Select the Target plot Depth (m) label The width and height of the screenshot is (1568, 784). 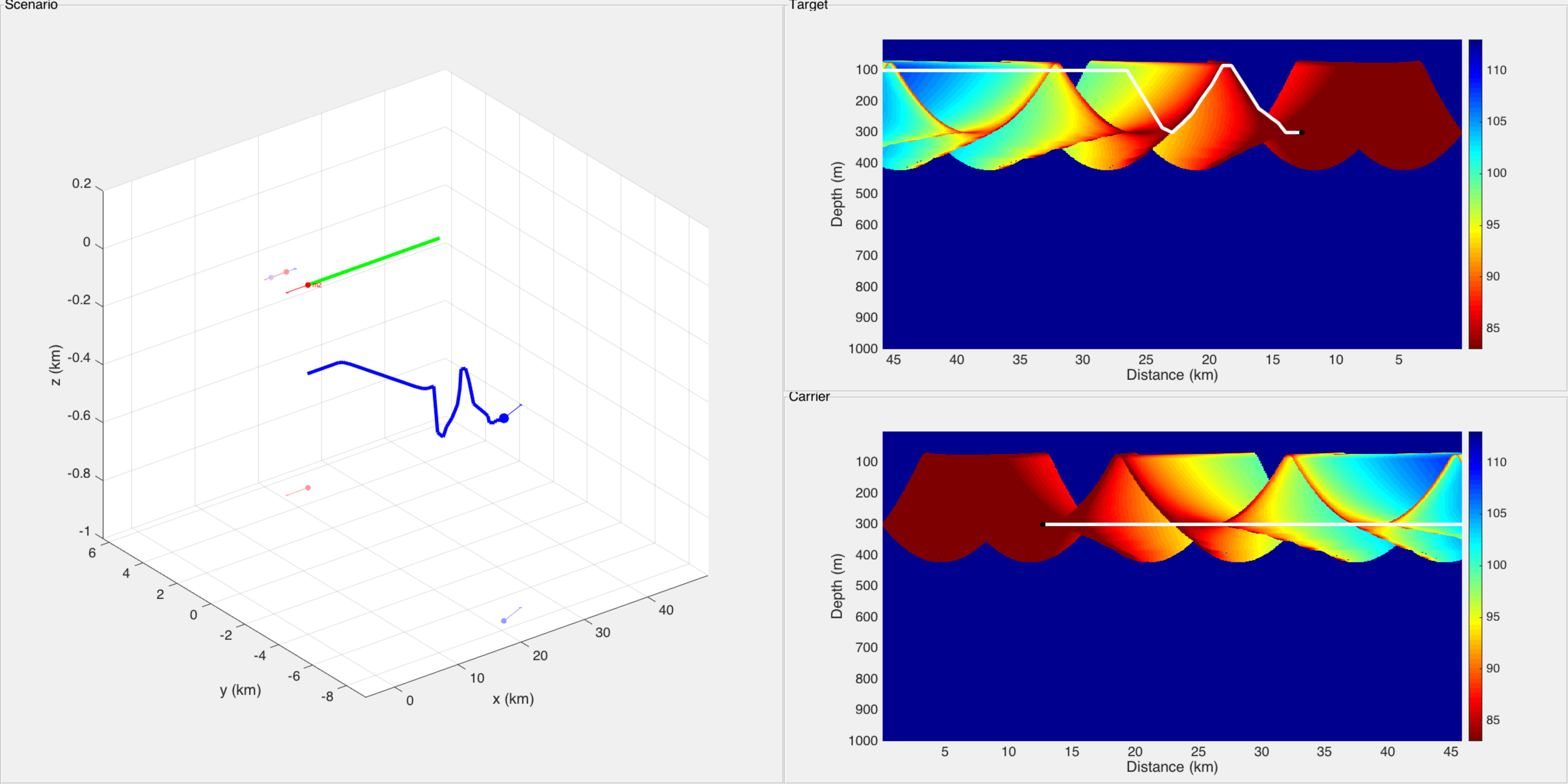pyautogui.click(x=837, y=194)
